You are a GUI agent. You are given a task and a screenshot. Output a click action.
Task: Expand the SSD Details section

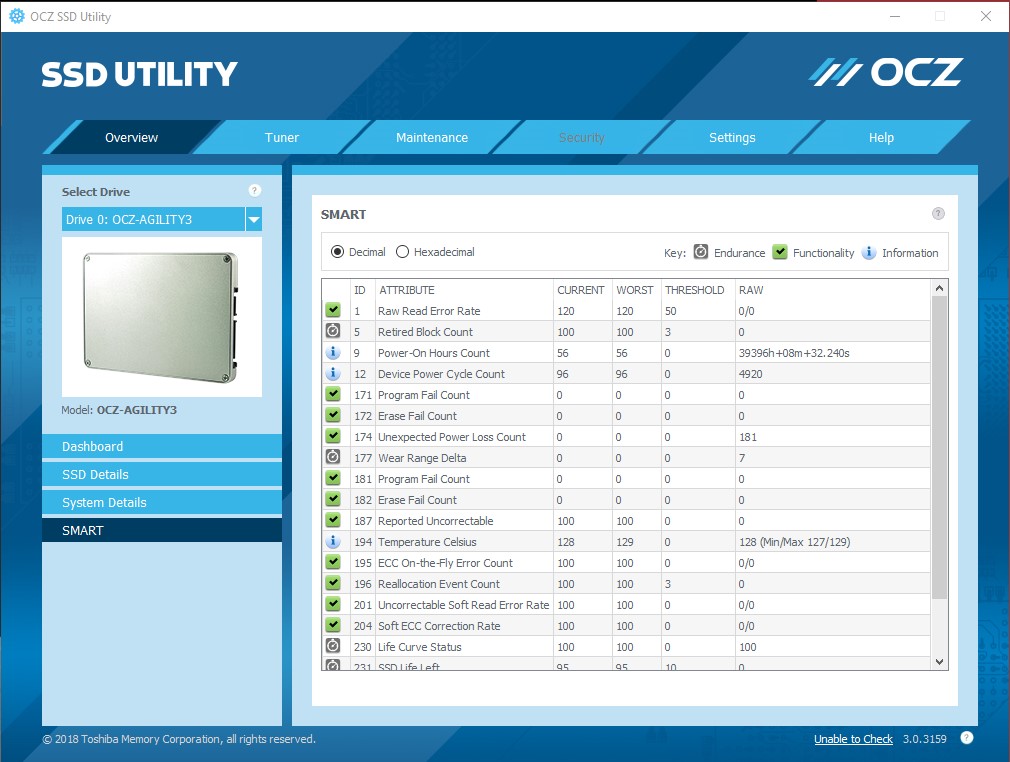161,474
